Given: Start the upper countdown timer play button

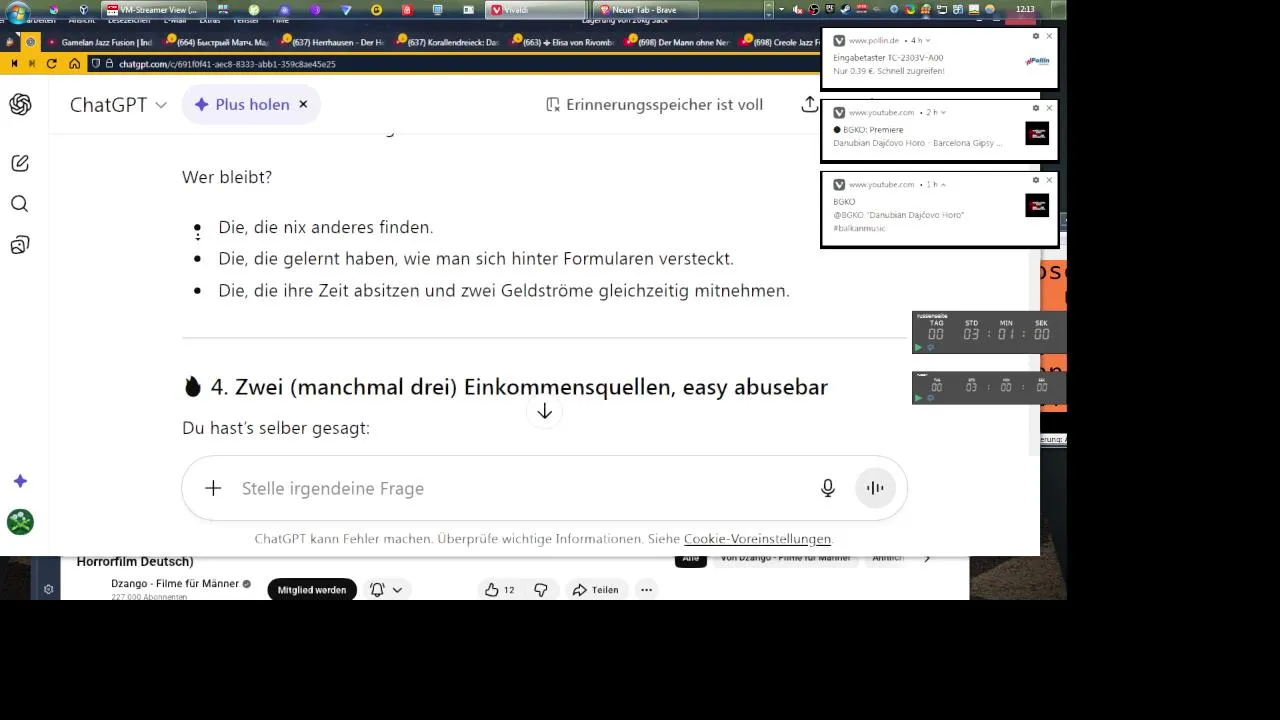Looking at the screenshot, I should [x=919, y=347].
